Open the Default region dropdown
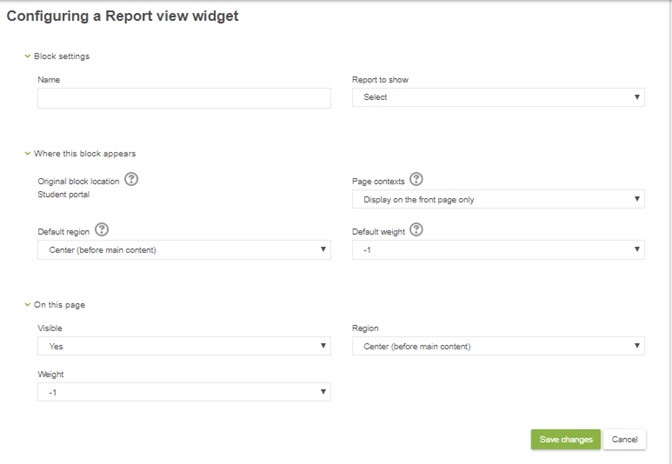The height and width of the screenshot is (464, 672). tap(184, 250)
